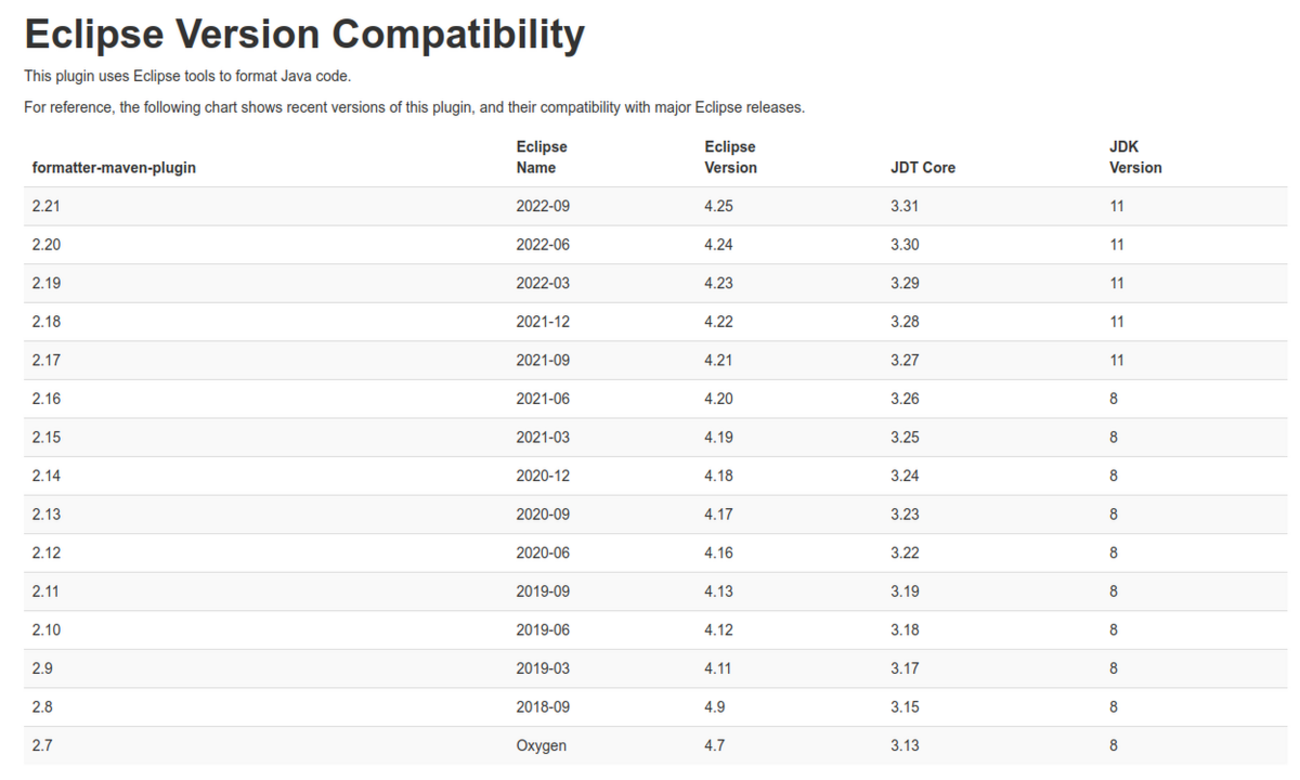The width and height of the screenshot is (1300, 780).
Task: Select the Eclipse name 2020-09 cell
Action: (542, 514)
